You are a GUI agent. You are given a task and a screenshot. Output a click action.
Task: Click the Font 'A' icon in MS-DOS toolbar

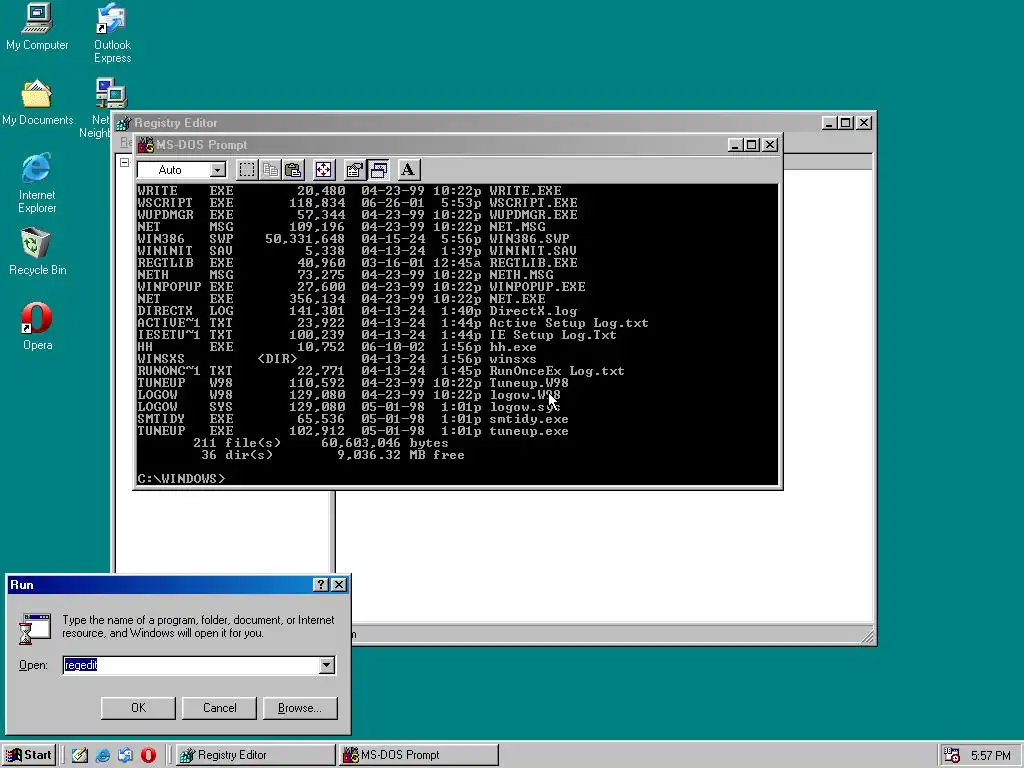(408, 170)
